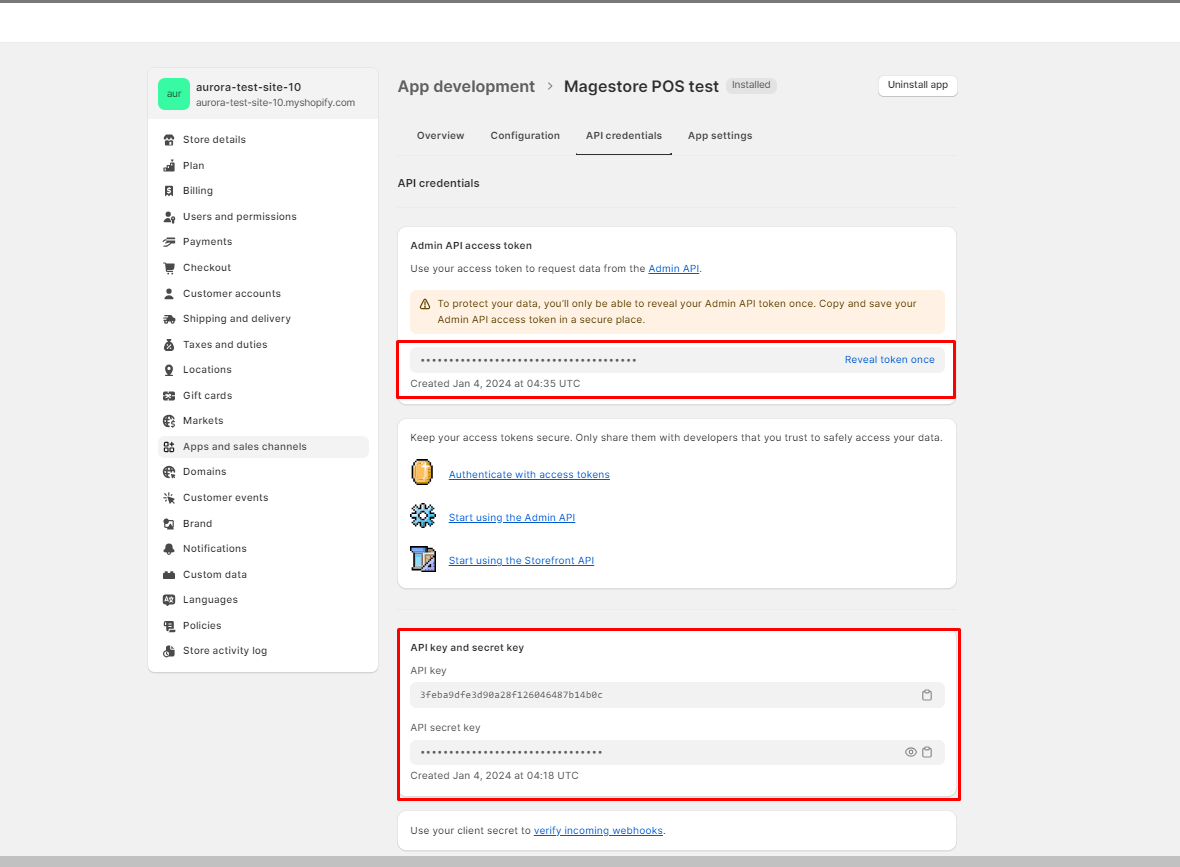This screenshot has width=1180, height=867.
Task: Click the Uninstall app button
Action: tap(917, 85)
